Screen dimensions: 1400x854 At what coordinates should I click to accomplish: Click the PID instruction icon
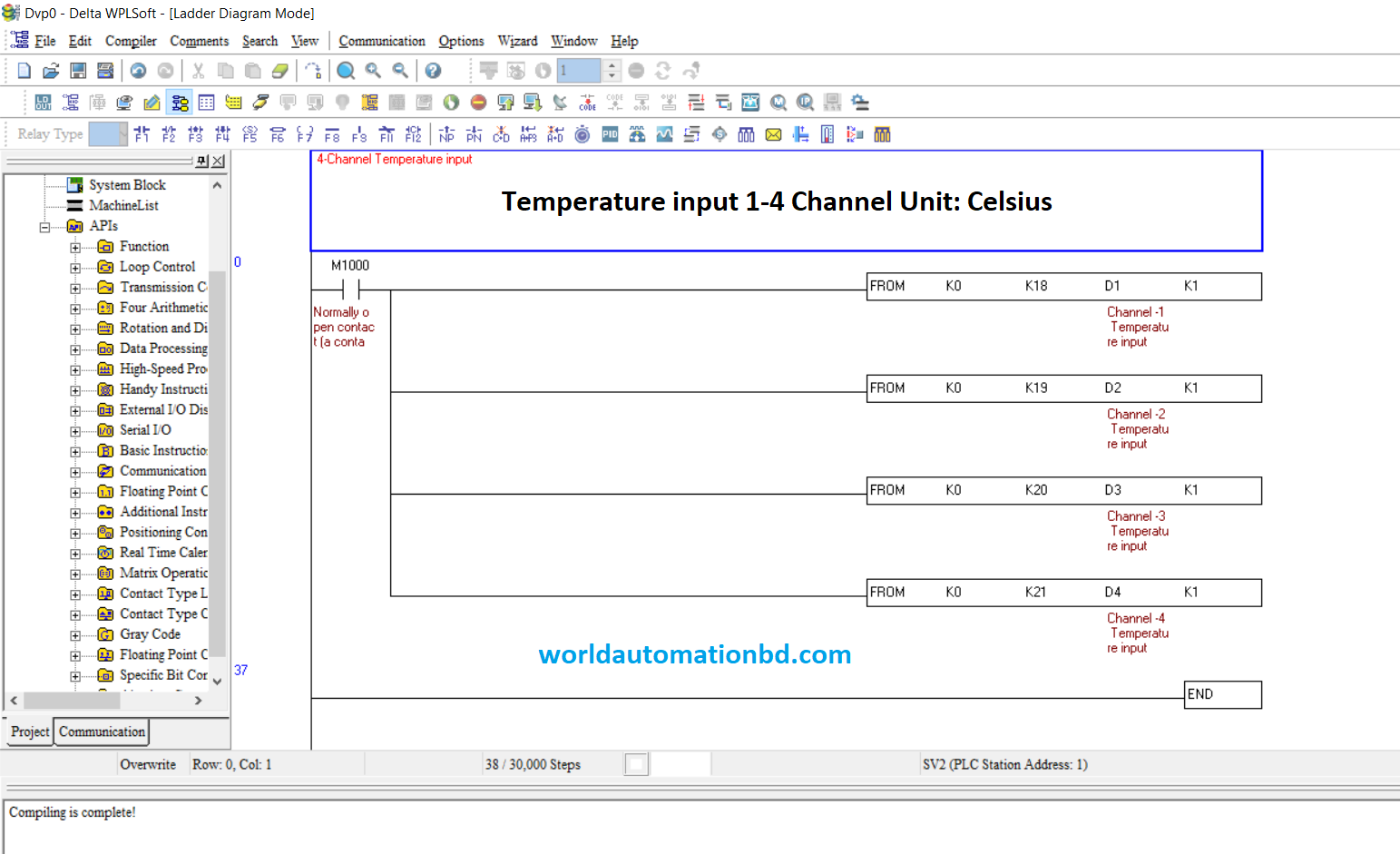pyautogui.click(x=610, y=134)
